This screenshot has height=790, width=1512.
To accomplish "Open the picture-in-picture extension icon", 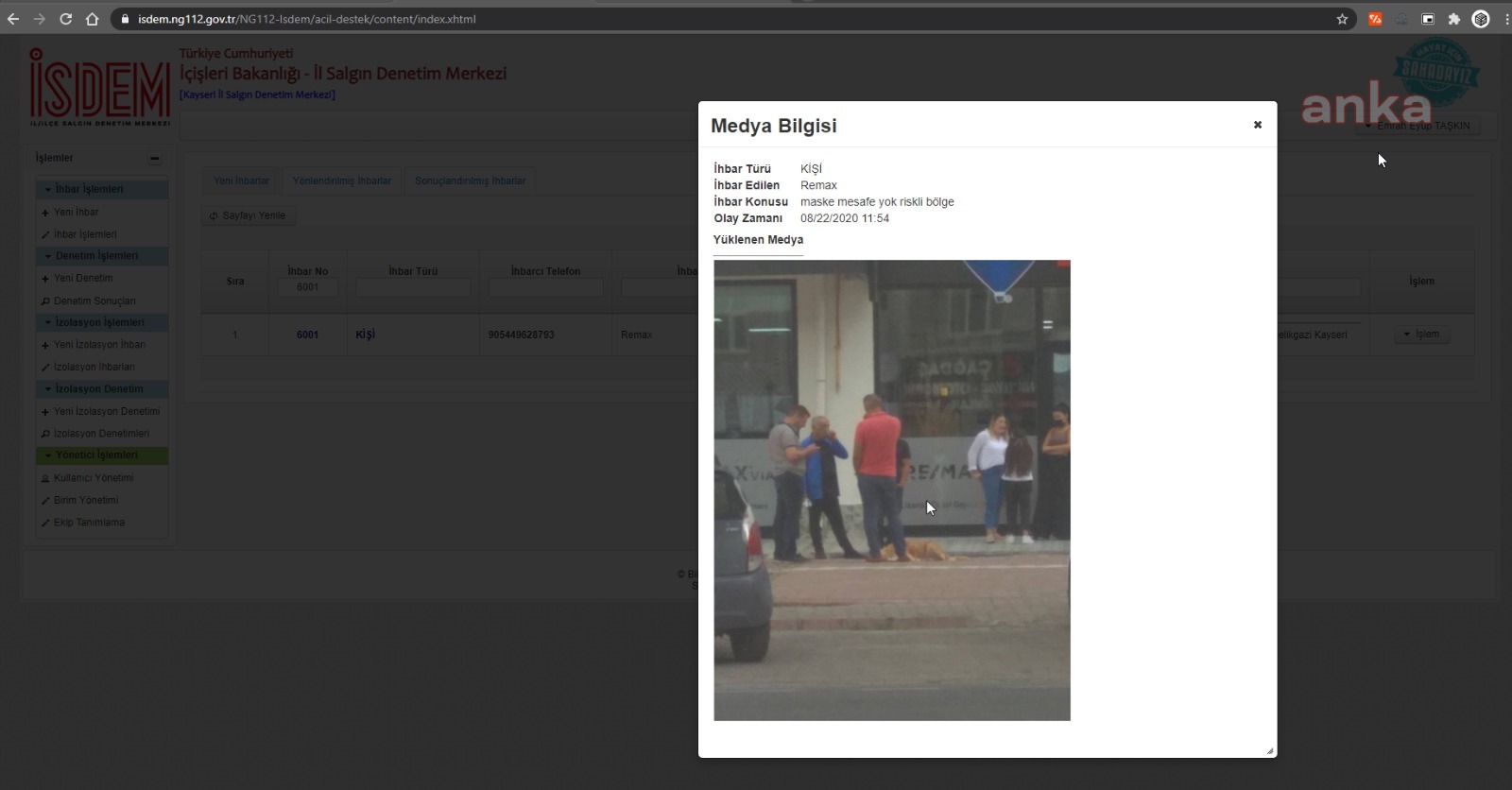I will coord(1428,19).
